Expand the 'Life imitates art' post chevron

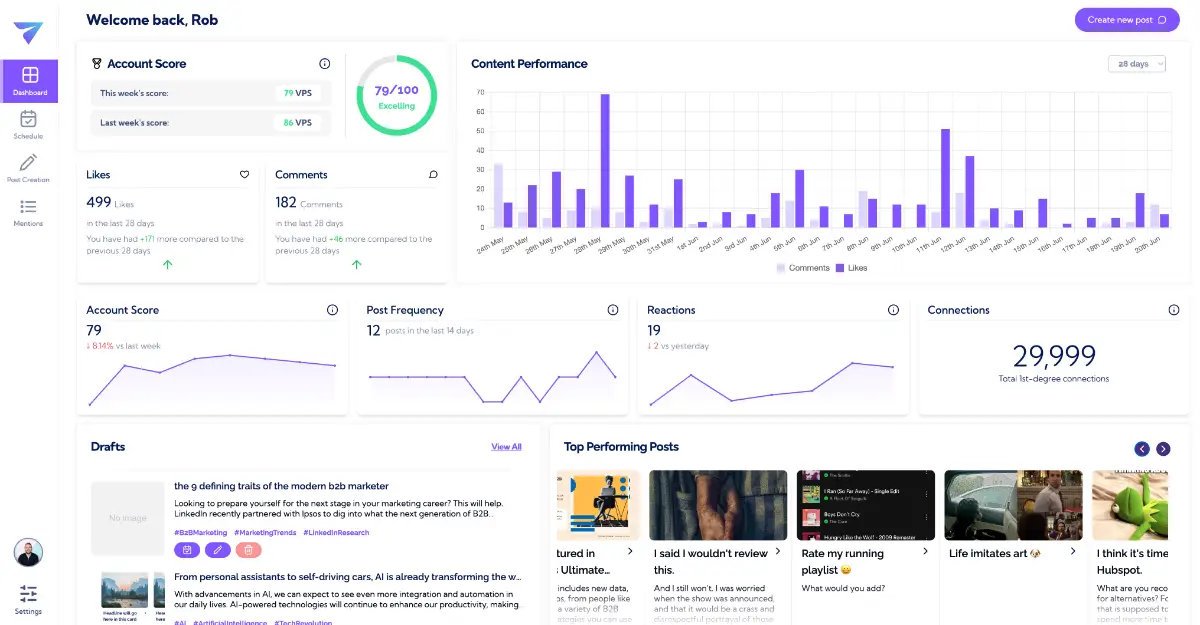click(1073, 552)
